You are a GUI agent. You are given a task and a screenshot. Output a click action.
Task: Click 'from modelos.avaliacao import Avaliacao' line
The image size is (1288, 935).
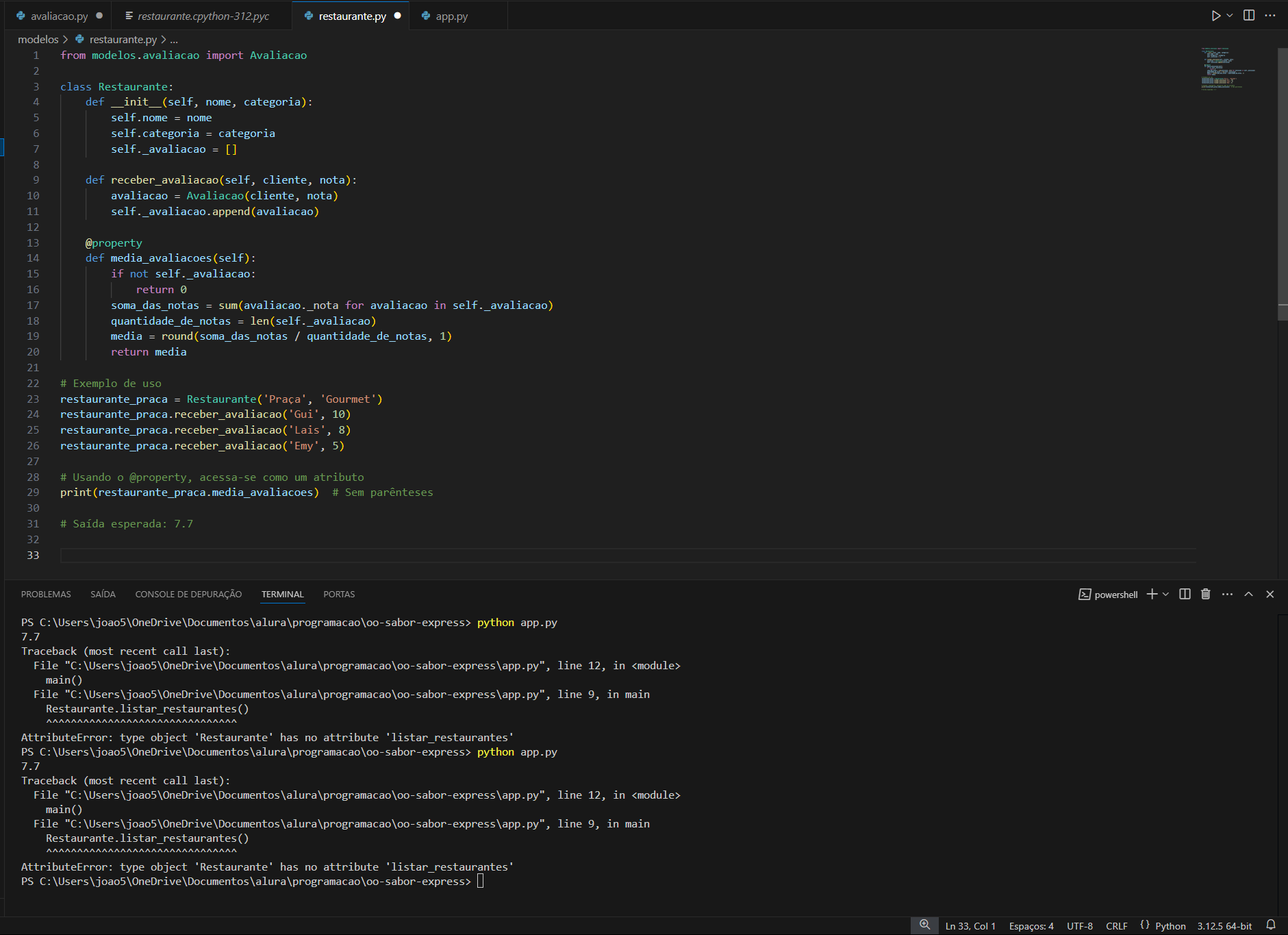click(x=184, y=55)
